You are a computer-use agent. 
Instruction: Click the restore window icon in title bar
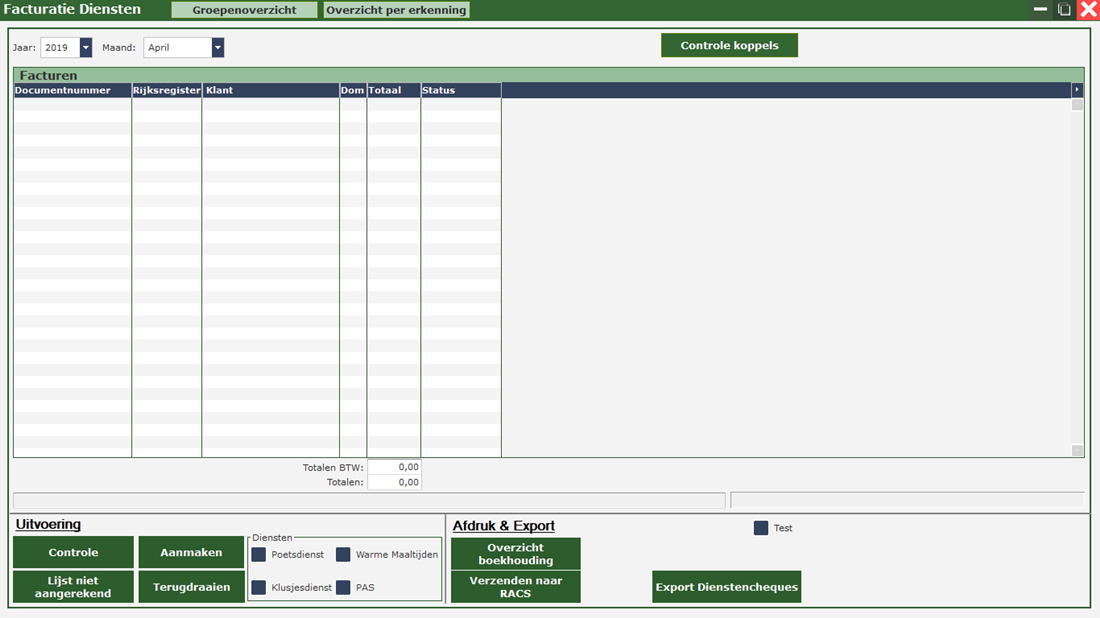(1064, 10)
